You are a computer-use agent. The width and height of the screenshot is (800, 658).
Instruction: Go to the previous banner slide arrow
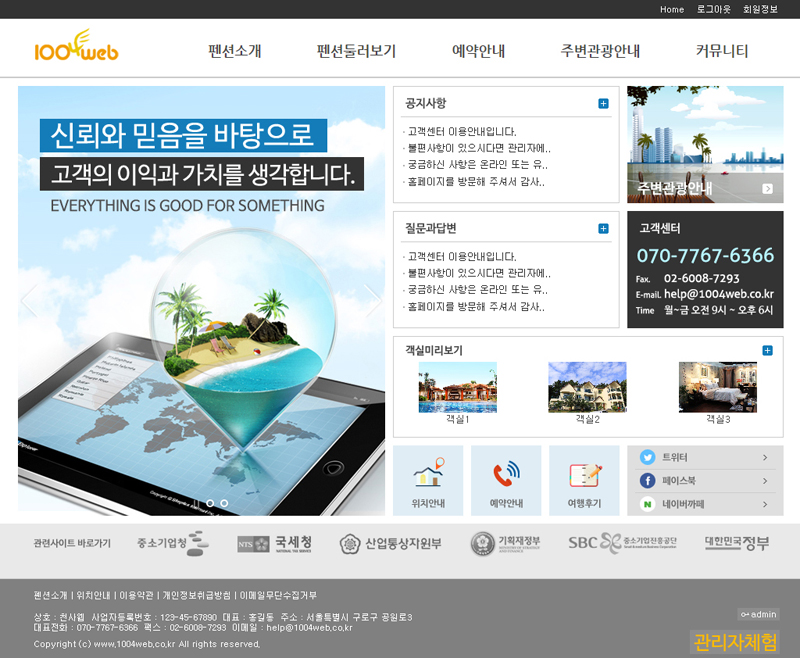click(31, 299)
